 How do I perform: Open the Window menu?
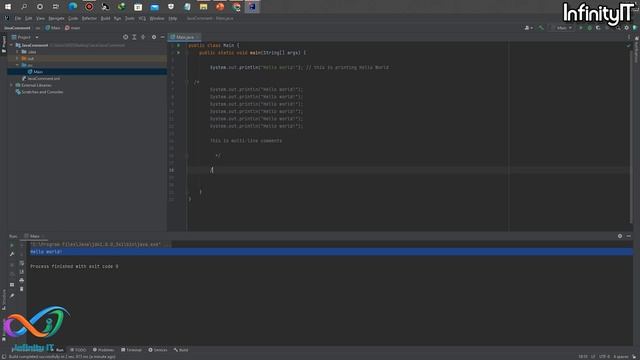157,18
